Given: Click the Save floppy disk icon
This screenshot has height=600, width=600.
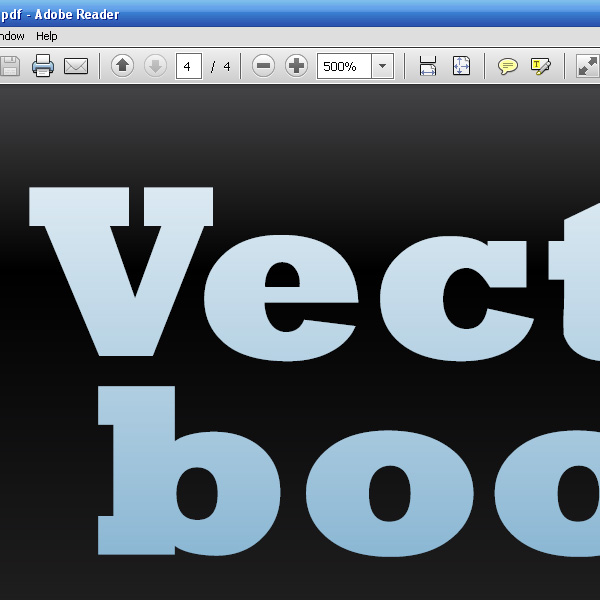Looking at the screenshot, I should pos(9,66).
